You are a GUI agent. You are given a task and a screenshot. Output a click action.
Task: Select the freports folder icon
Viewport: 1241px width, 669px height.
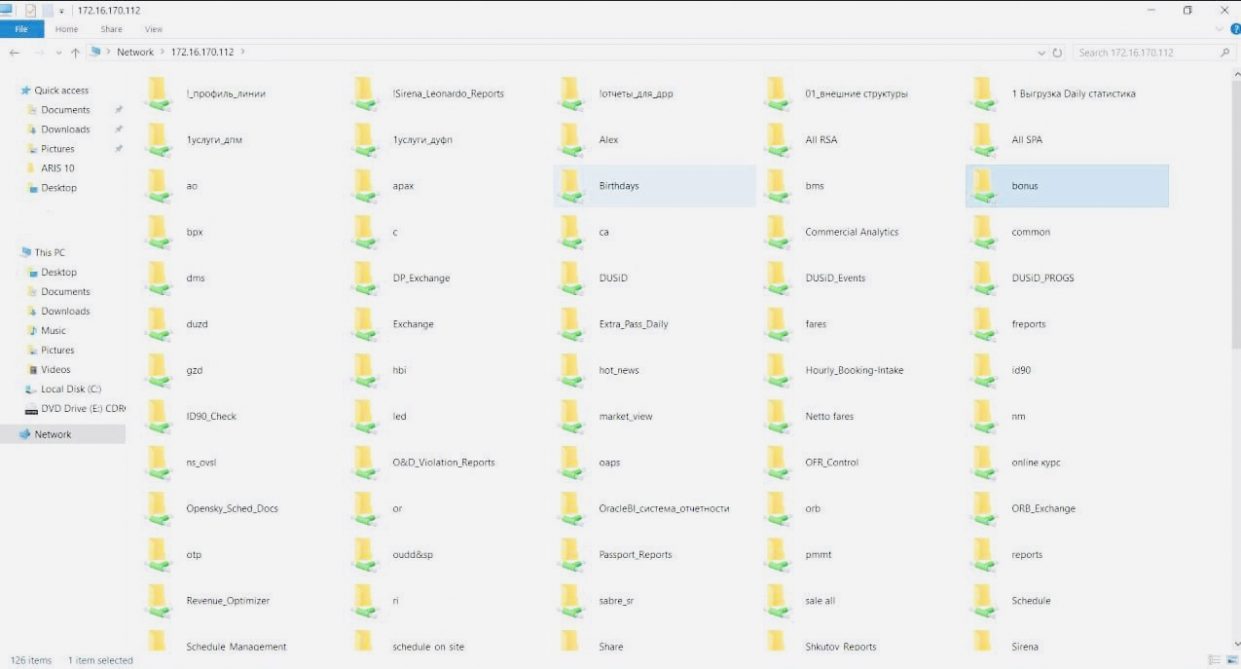coord(984,324)
